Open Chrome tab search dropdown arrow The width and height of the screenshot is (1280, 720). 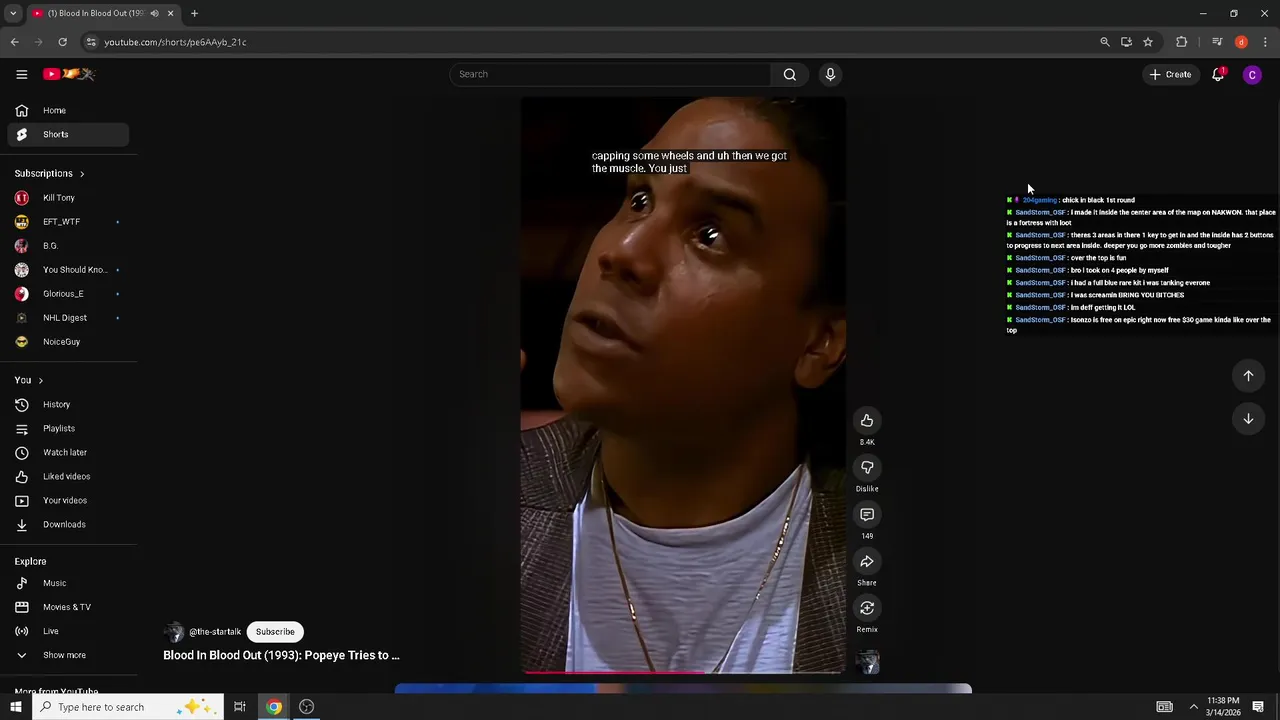pyautogui.click(x=13, y=14)
